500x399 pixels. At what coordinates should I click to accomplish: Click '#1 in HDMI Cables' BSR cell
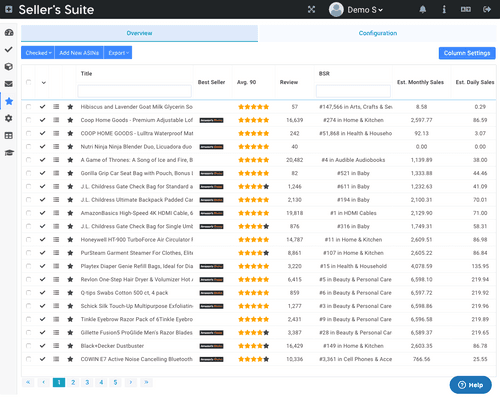tap(353, 213)
